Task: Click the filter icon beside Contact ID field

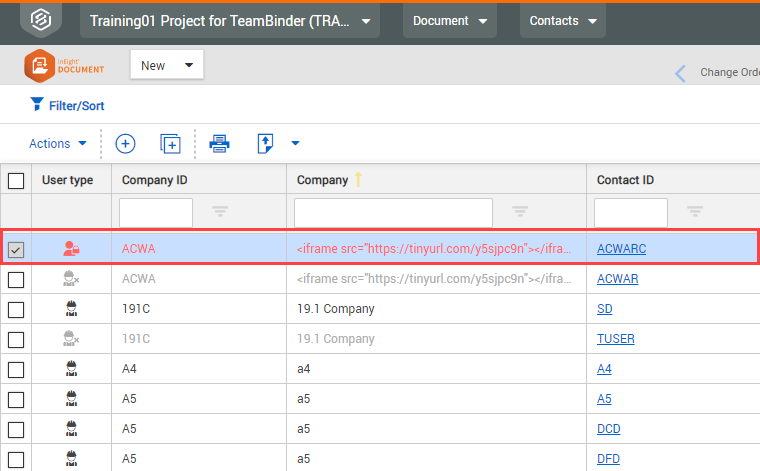Action: (695, 211)
